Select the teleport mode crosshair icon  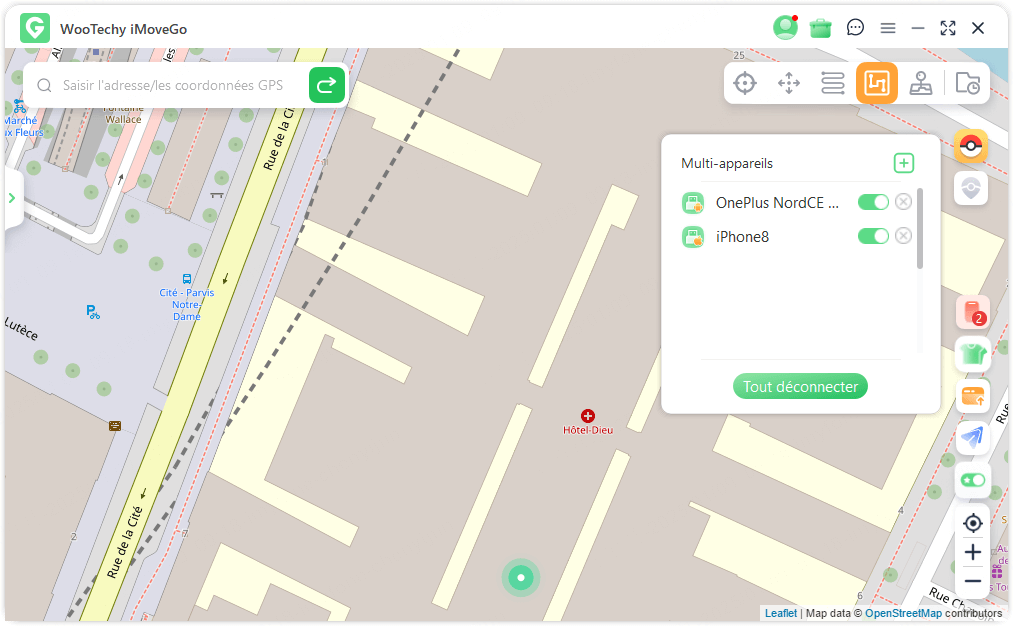(x=745, y=83)
